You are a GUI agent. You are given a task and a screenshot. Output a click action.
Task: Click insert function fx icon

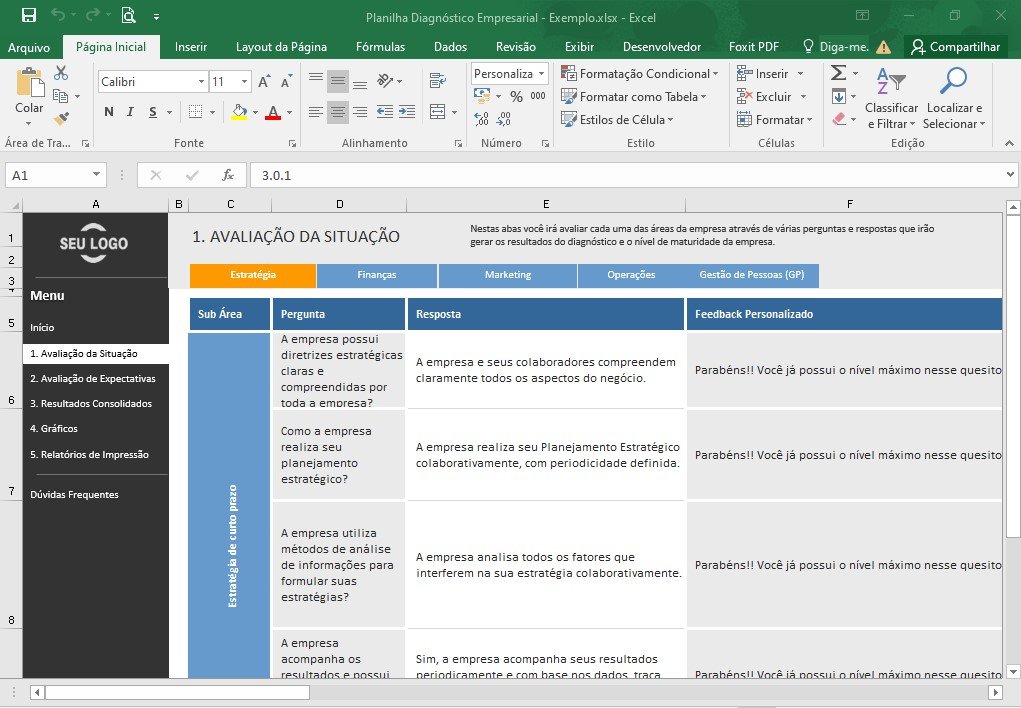228,175
